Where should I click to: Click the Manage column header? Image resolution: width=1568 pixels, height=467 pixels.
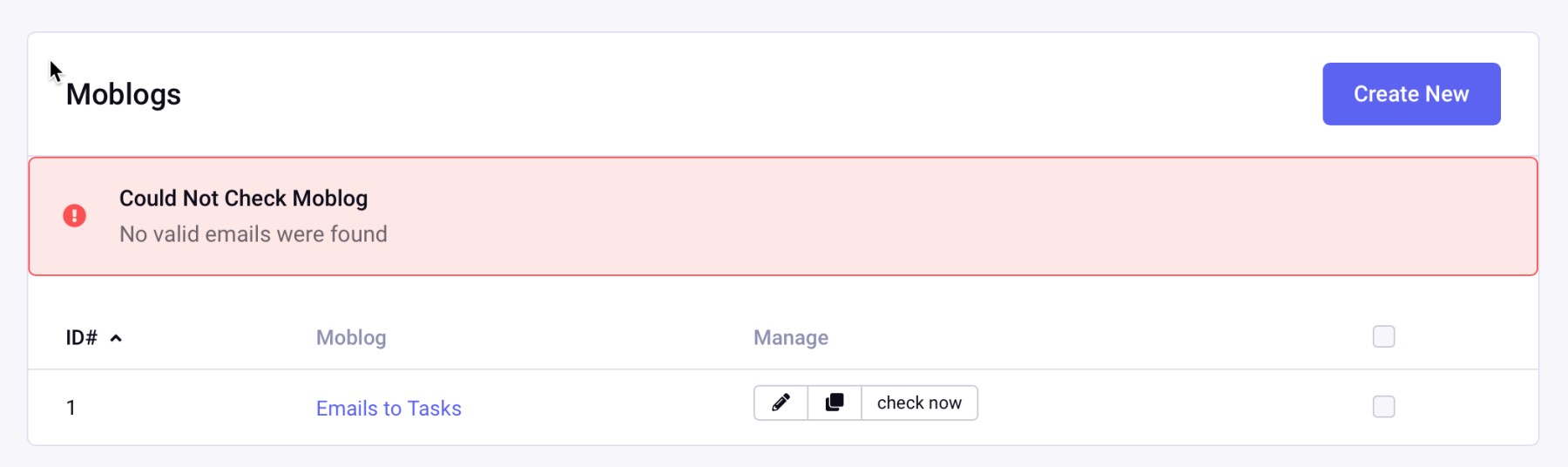[x=790, y=338]
